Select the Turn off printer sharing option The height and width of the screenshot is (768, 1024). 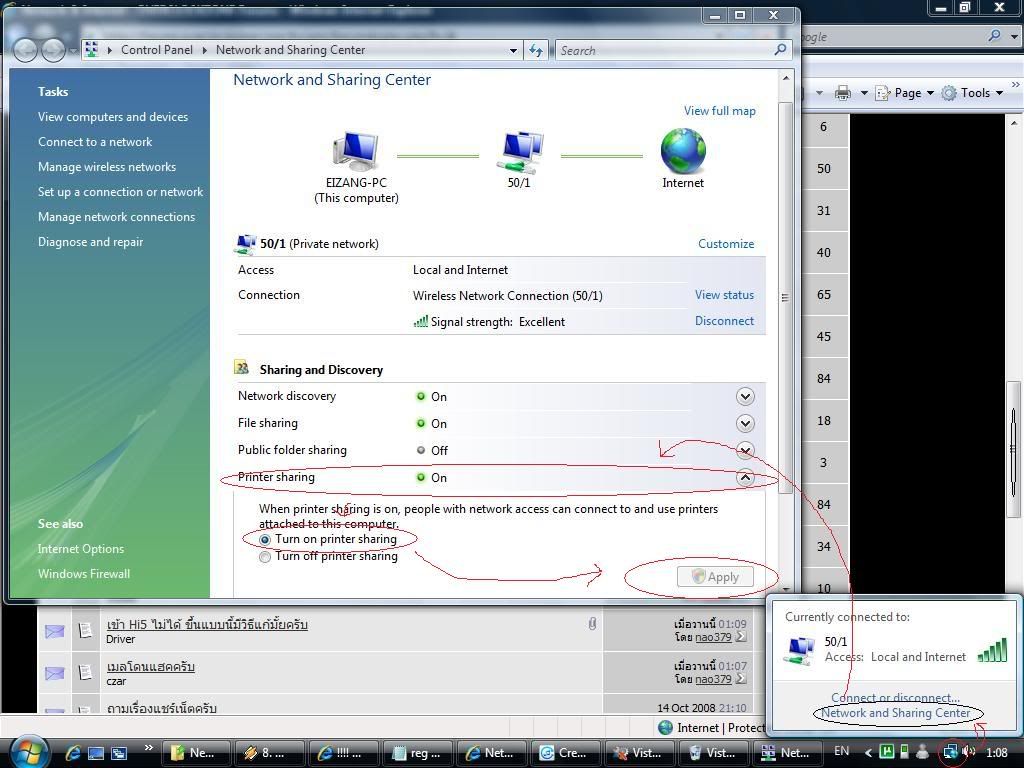264,556
